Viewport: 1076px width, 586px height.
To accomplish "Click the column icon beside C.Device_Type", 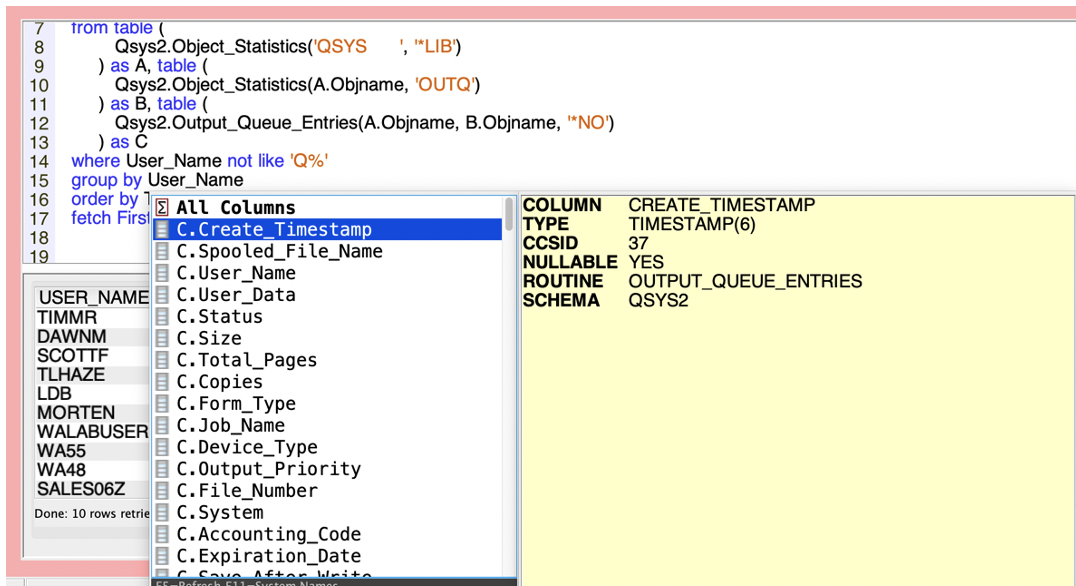I will 161,446.
